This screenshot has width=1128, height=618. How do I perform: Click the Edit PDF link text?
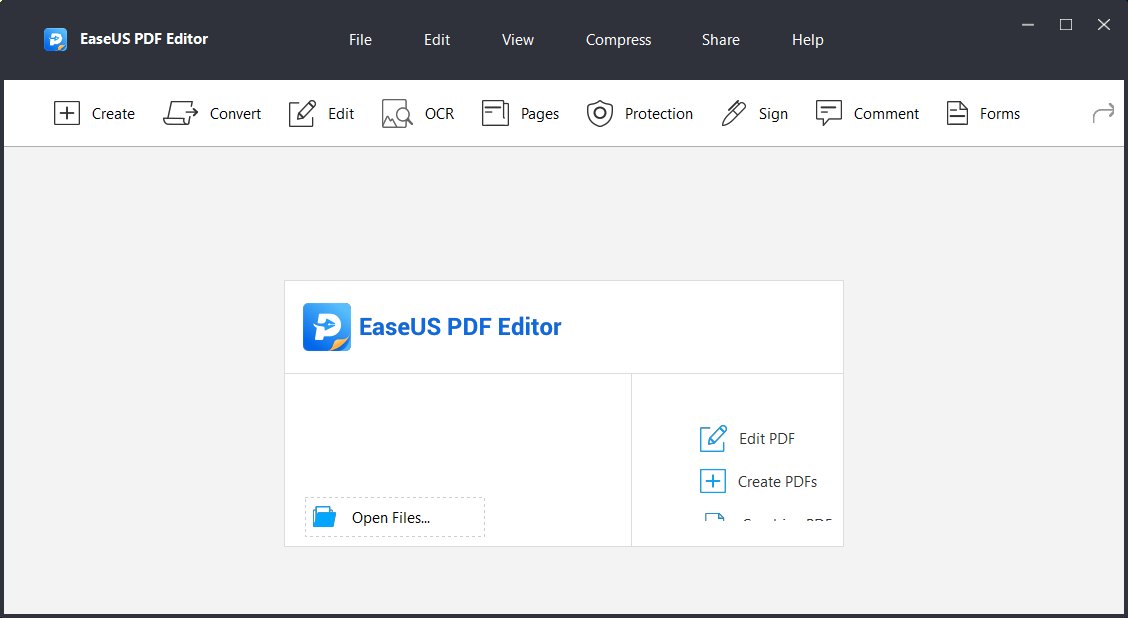pyautogui.click(x=767, y=439)
